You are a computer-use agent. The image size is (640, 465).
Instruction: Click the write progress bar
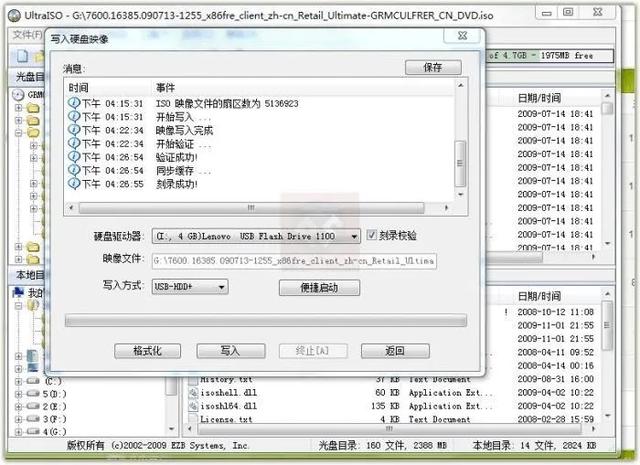266,320
